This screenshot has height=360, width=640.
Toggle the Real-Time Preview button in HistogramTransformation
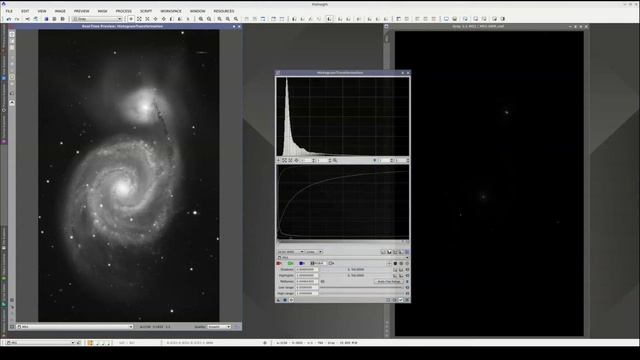(x=291, y=300)
